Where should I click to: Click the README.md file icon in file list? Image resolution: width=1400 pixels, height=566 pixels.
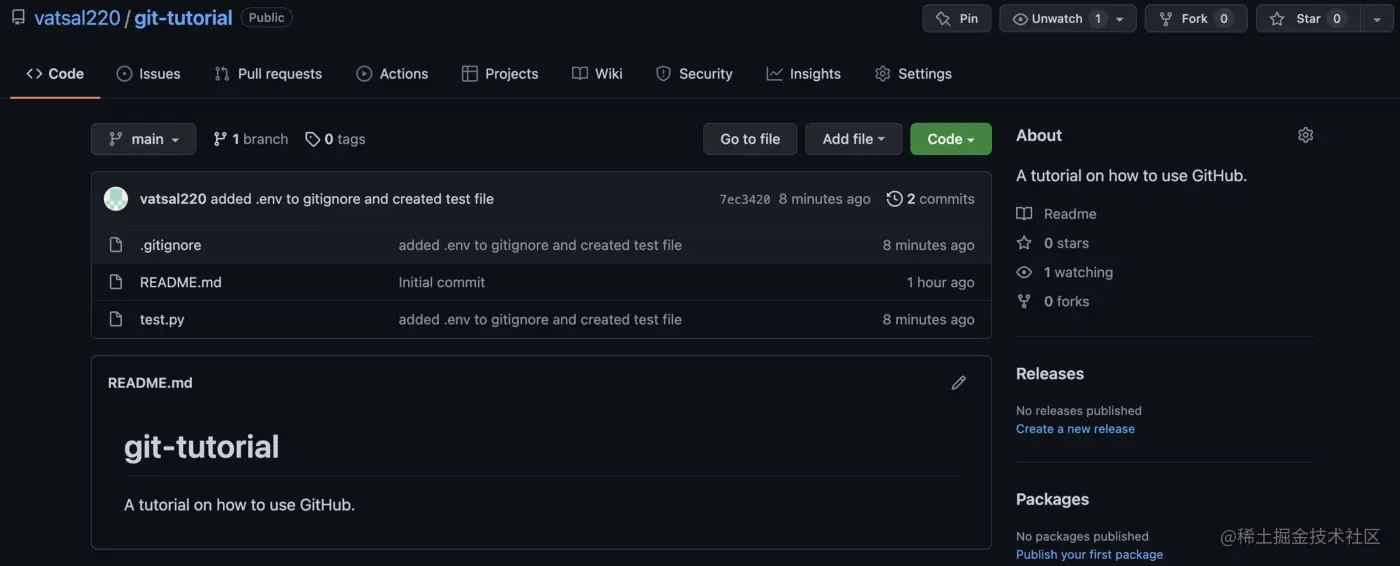coord(116,282)
